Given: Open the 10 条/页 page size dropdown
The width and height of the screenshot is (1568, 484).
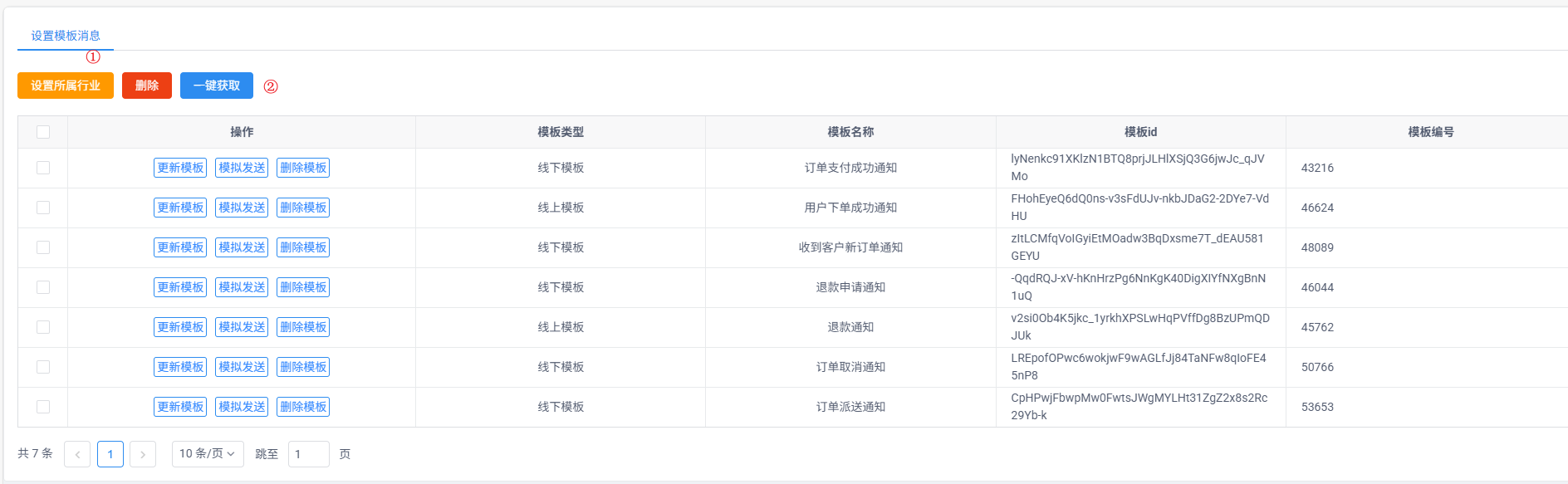Looking at the screenshot, I should point(208,454).
